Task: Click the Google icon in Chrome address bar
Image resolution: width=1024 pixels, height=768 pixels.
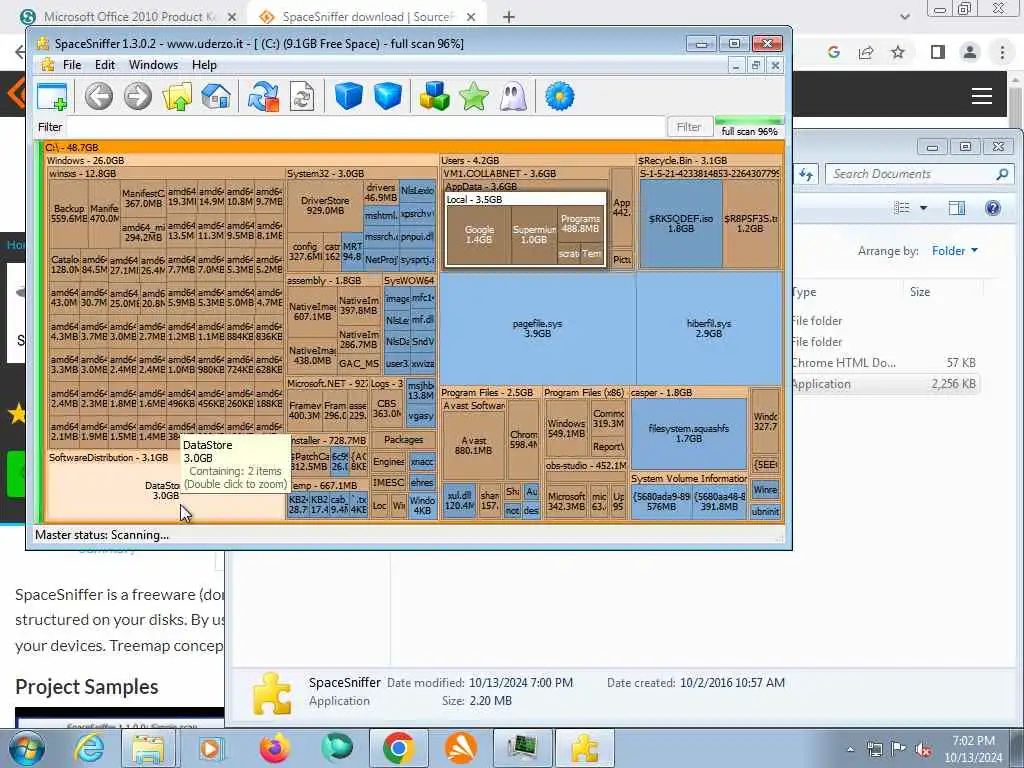Action: (833, 52)
